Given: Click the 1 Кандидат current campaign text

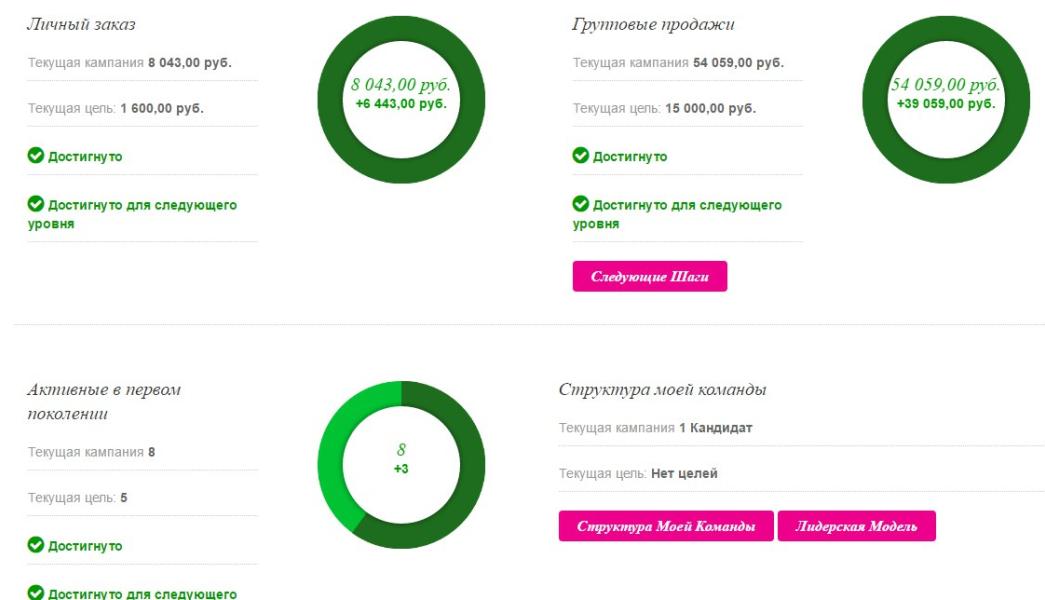Looking at the screenshot, I should [715, 428].
